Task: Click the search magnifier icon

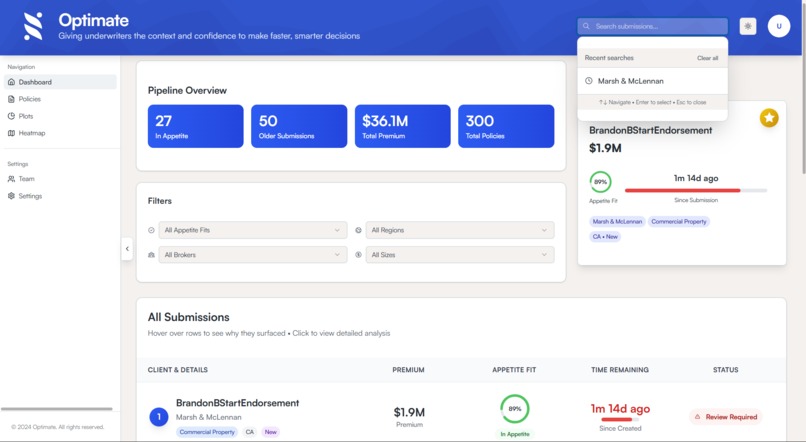Action: 586,26
